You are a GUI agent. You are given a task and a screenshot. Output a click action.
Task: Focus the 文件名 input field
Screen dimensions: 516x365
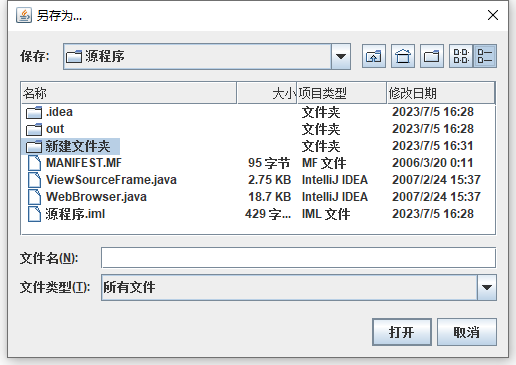click(298, 258)
